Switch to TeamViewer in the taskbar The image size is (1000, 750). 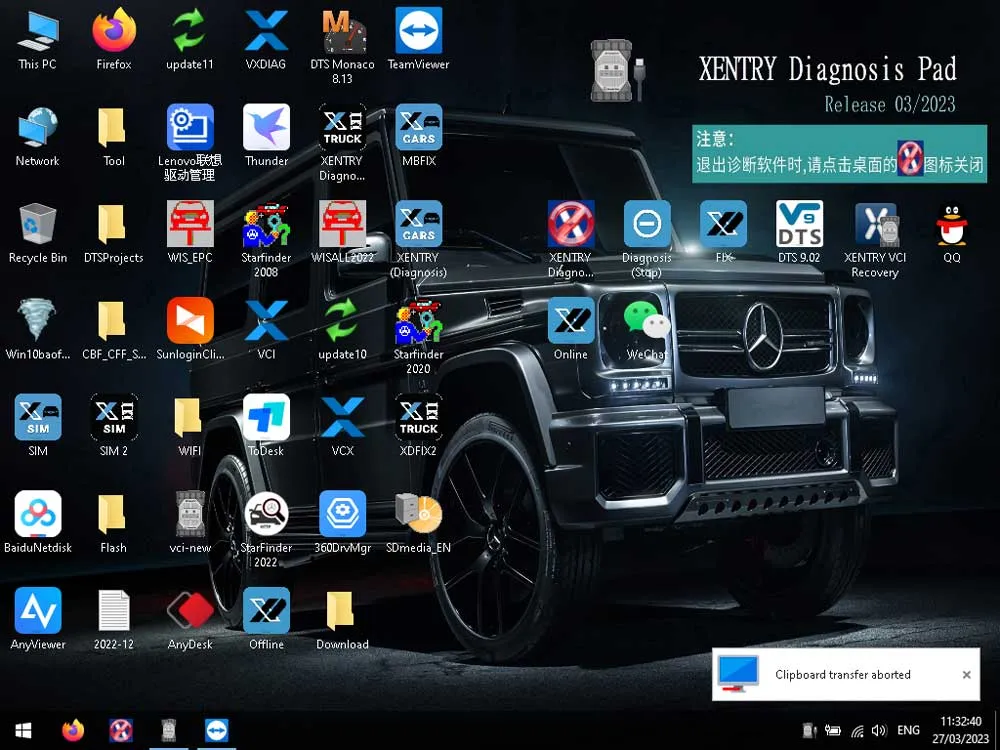(216, 730)
